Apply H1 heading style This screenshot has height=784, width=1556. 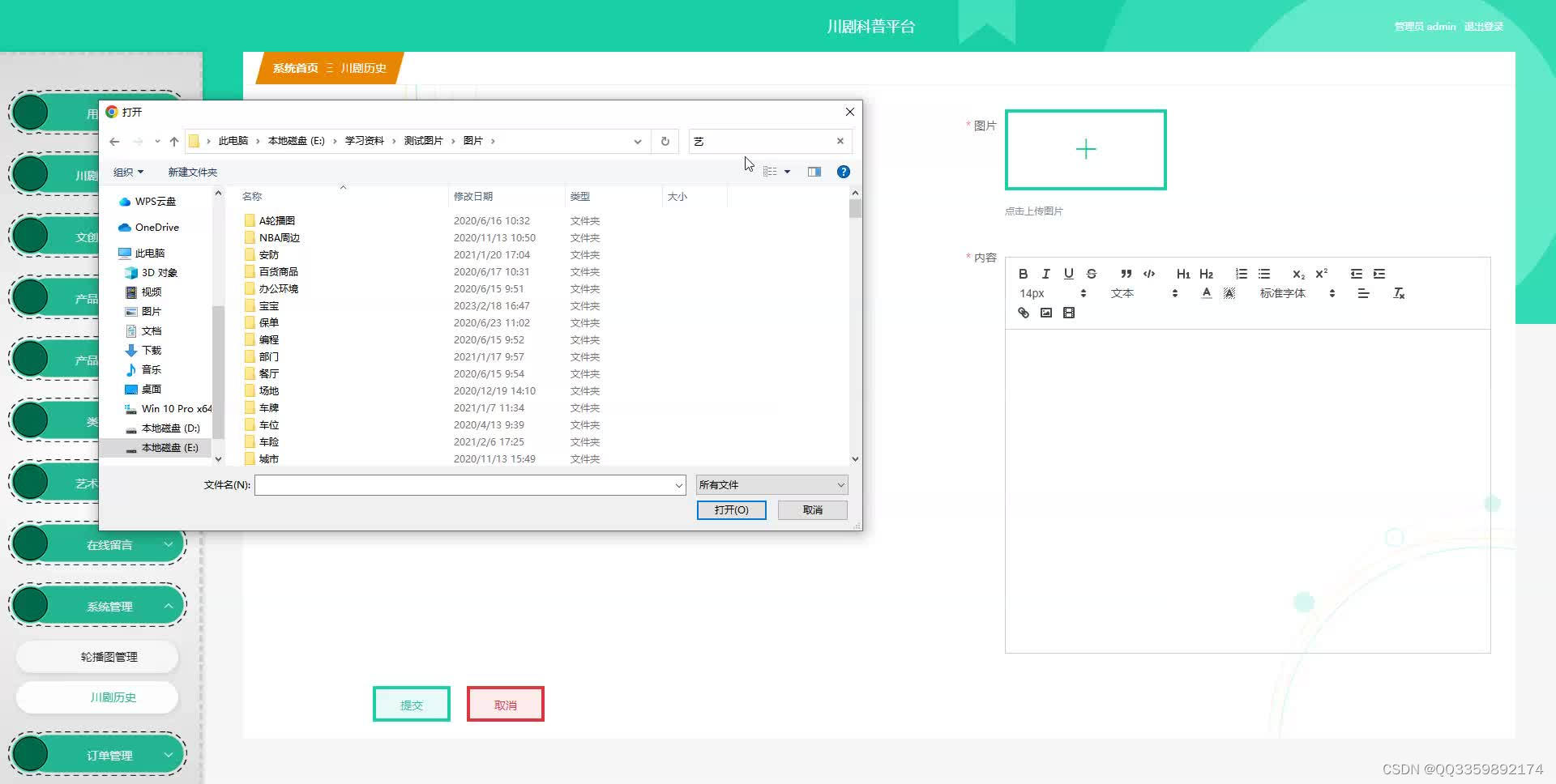pyautogui.click(x=1183, y=274)
